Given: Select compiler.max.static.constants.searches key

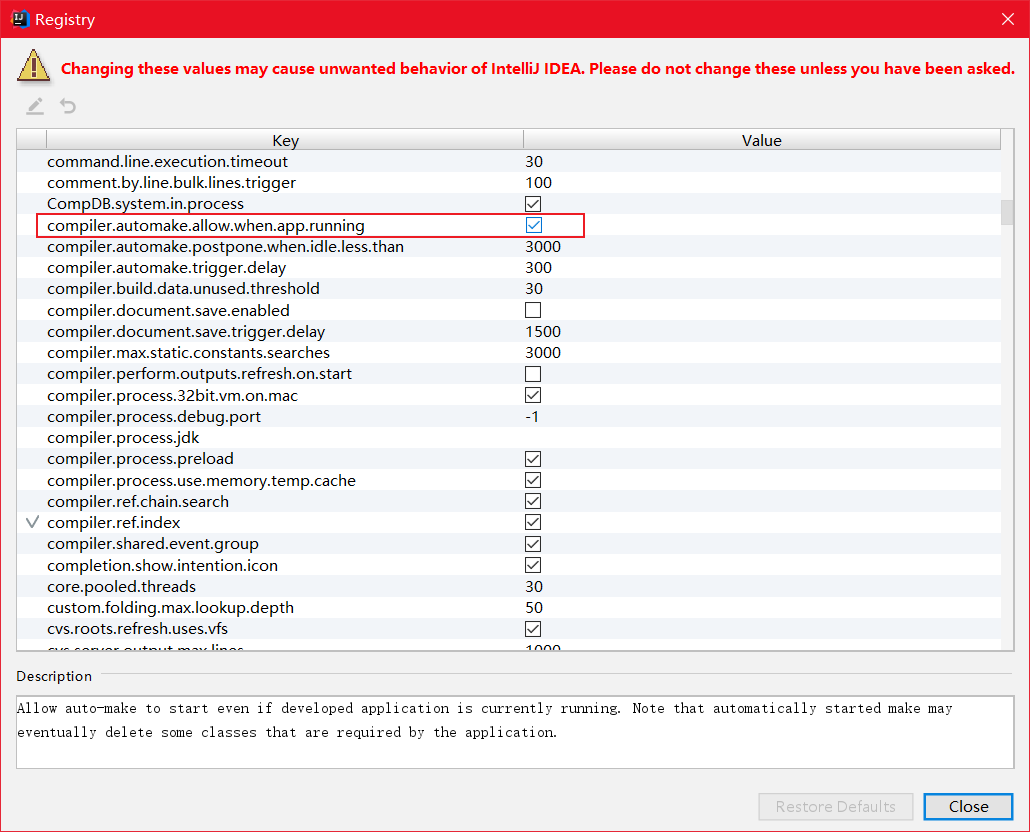Looking at the screenshot, I should (189, 353).
